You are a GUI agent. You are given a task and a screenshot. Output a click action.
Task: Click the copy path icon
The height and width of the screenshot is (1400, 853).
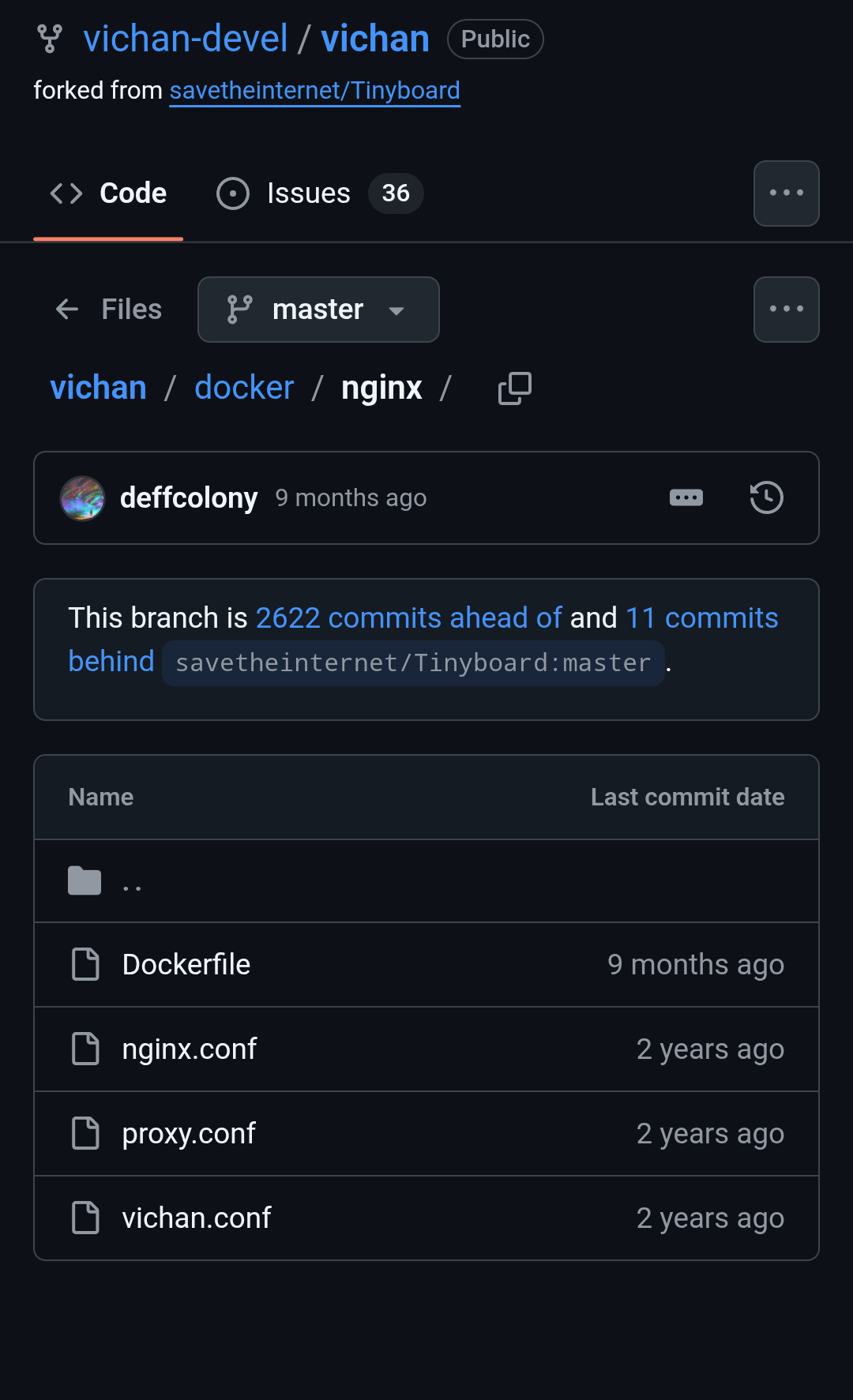[x=514, y=388]
